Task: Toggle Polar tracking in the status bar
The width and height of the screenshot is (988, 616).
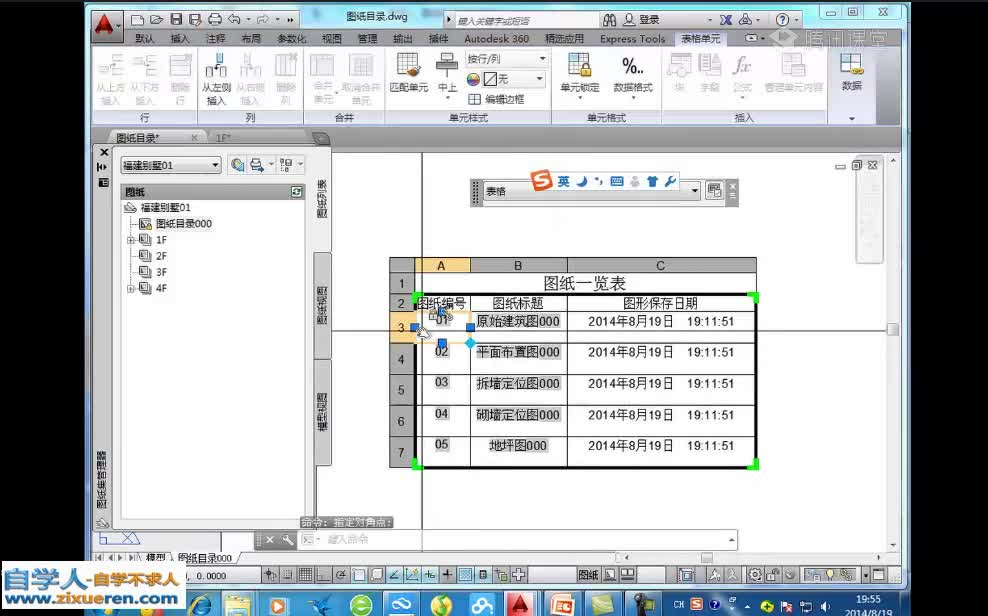Action: [x=341, y=574]
